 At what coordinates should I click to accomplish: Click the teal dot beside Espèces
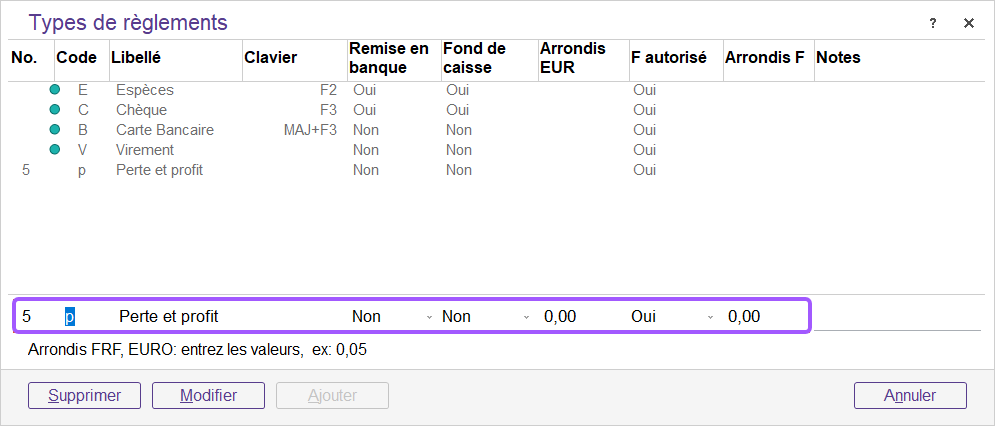click(x=55, y=90)
